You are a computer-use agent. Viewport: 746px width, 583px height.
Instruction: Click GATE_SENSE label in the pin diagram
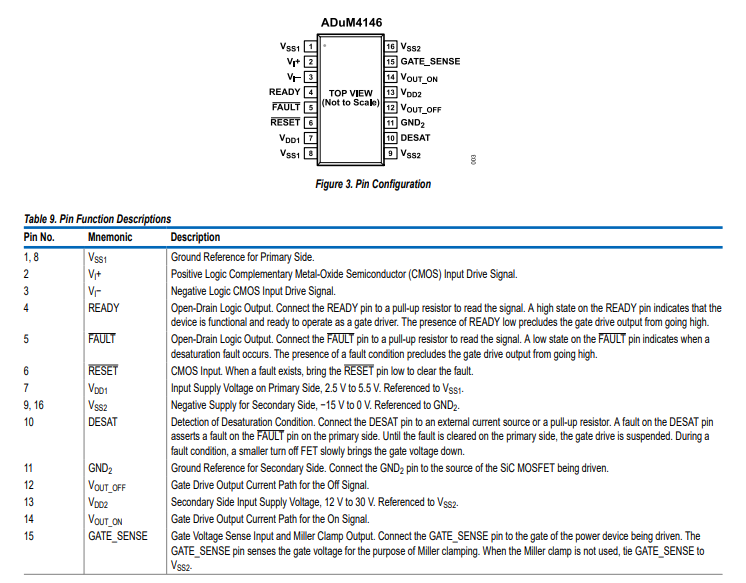[430, 61]
